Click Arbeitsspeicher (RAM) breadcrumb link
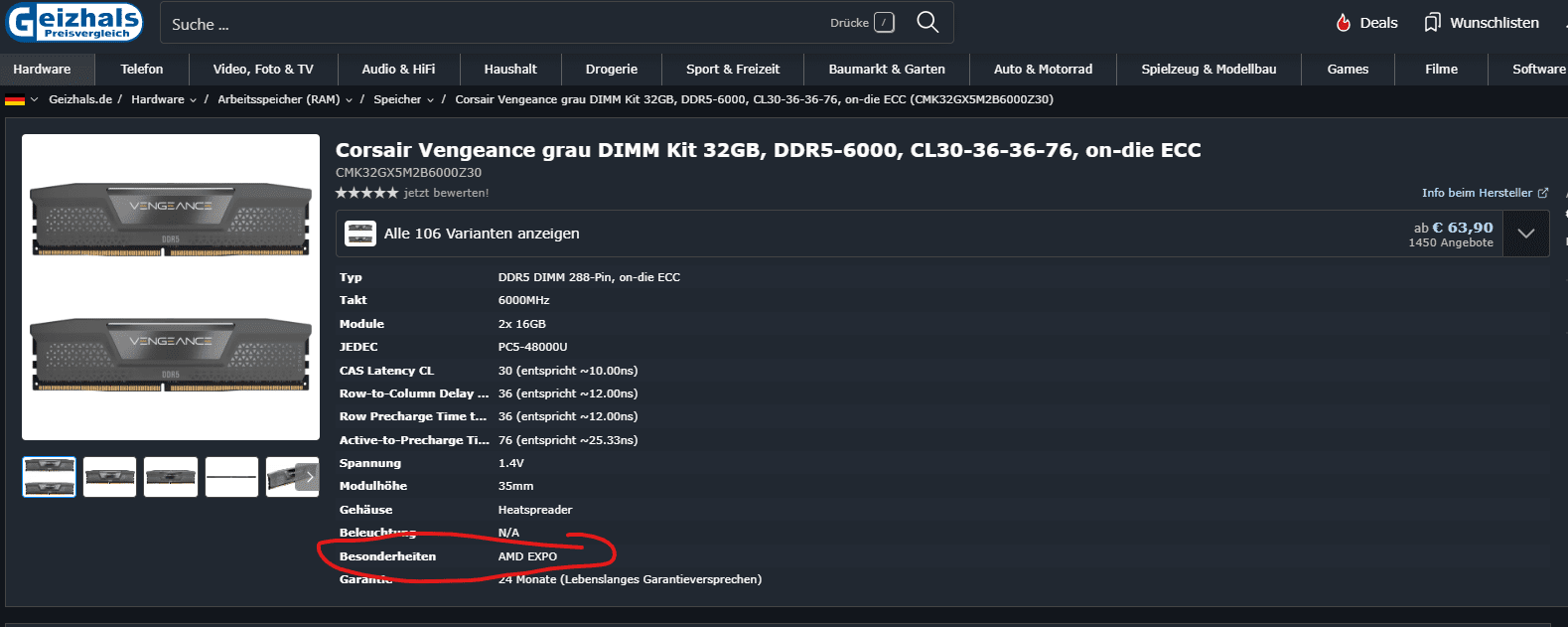1568x627 pixels. 278,99
